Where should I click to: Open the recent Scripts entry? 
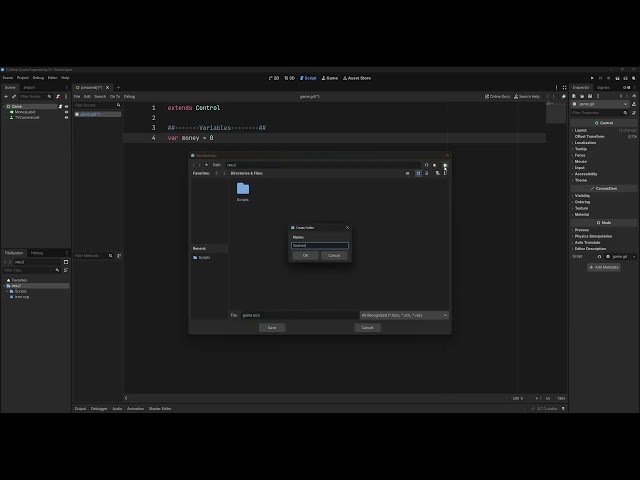pyautogui.click(x=204, y=258)
